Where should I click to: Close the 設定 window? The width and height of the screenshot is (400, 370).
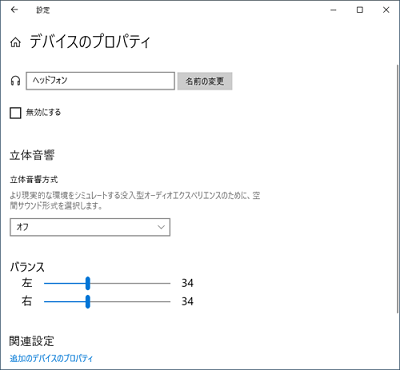point(386,10)
